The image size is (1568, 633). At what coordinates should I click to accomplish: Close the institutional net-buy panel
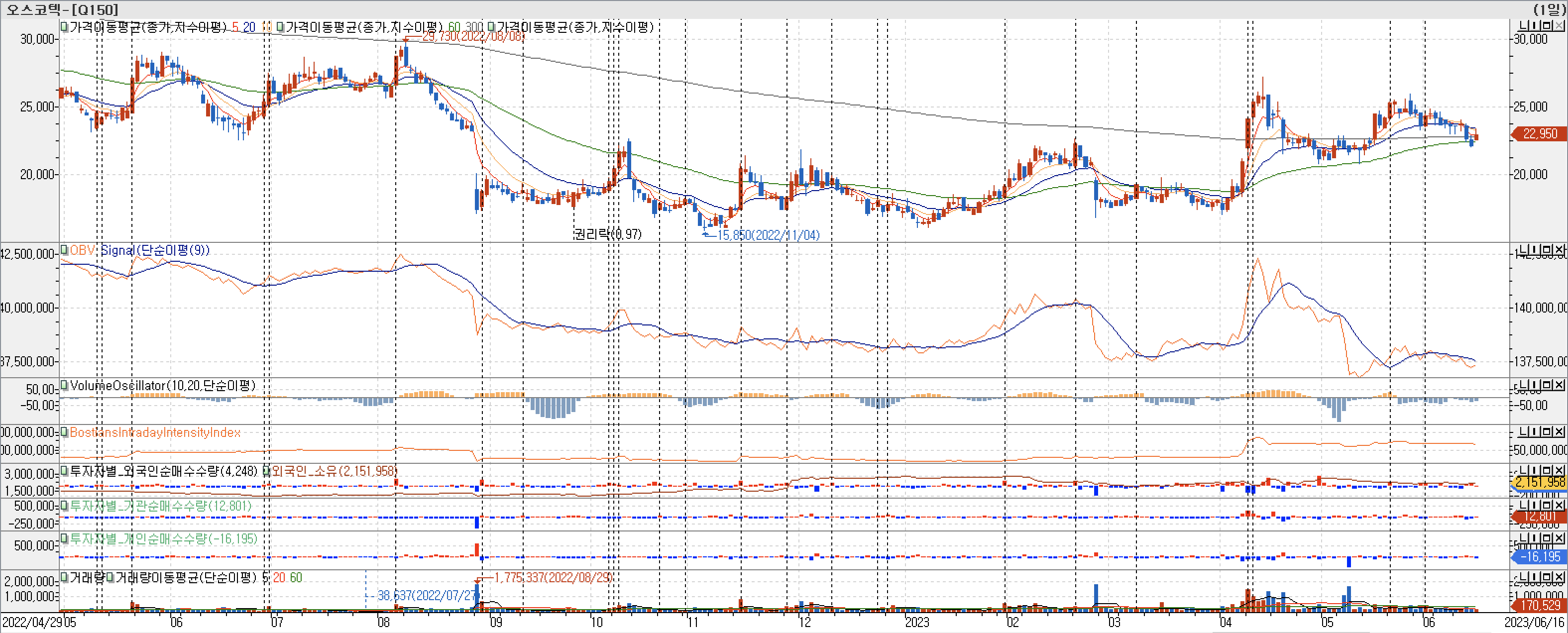(1559, 505)
